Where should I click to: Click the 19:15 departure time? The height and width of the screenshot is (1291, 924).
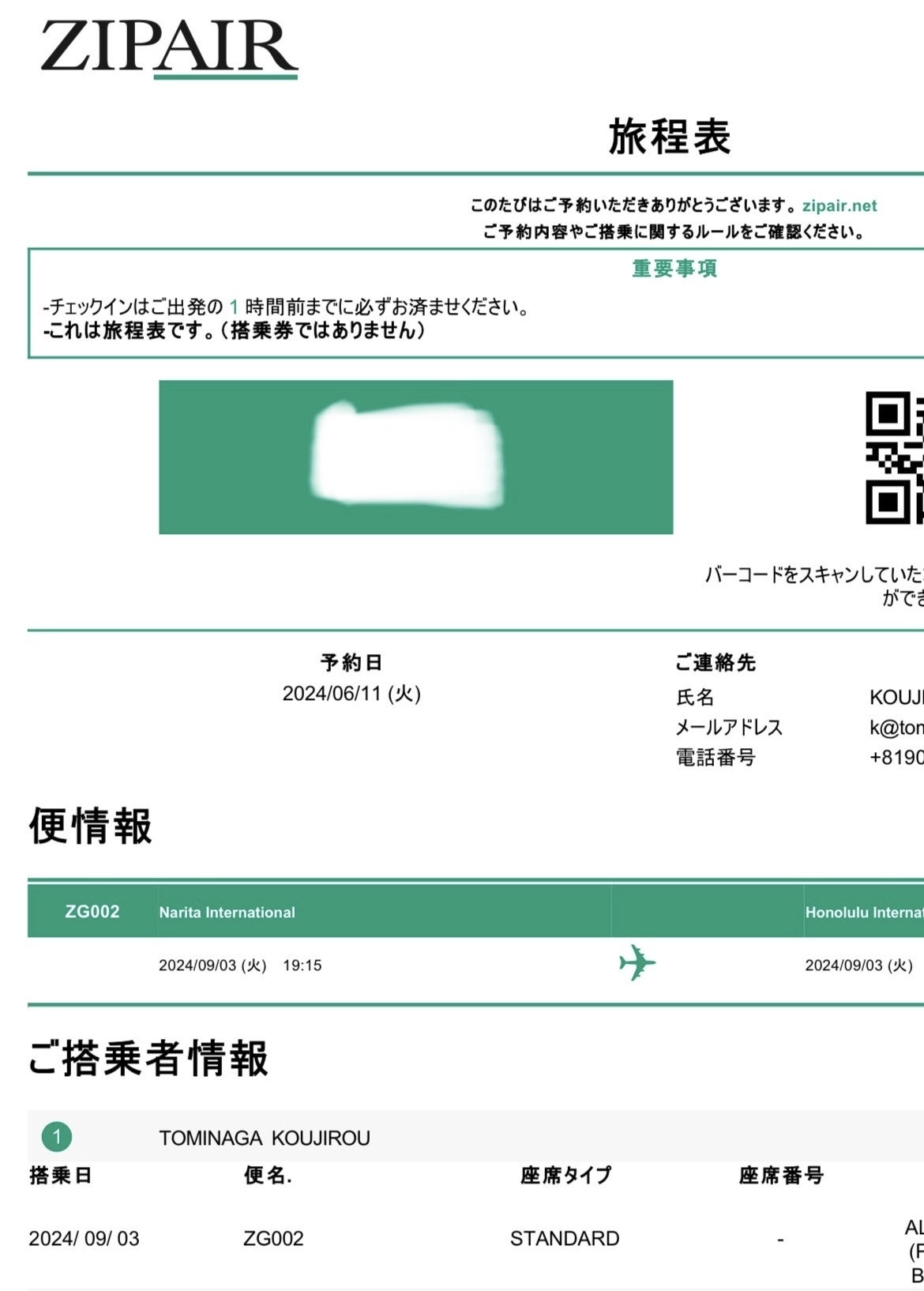click(302, 965)
